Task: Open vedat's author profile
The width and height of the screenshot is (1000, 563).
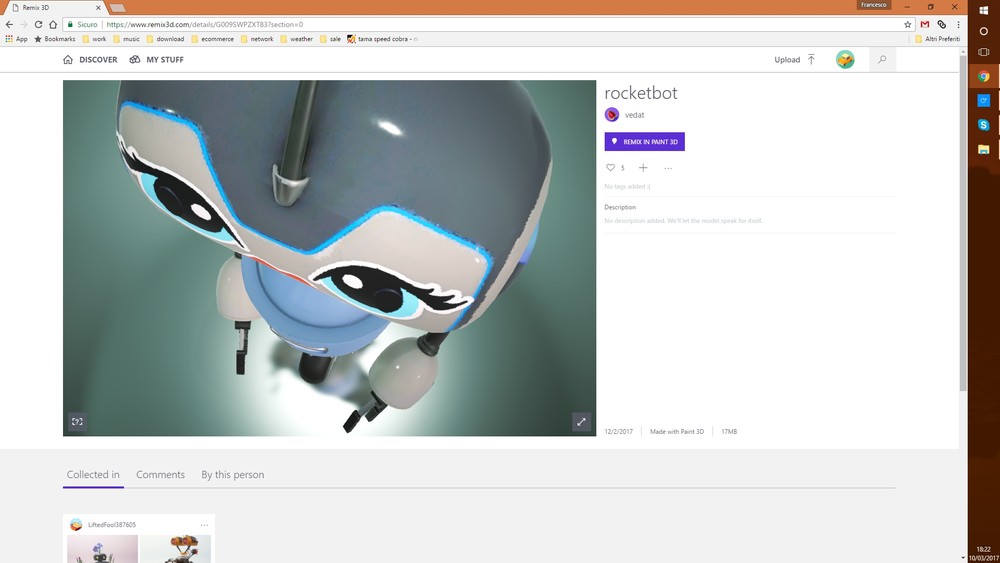Action: pos(635,115)
